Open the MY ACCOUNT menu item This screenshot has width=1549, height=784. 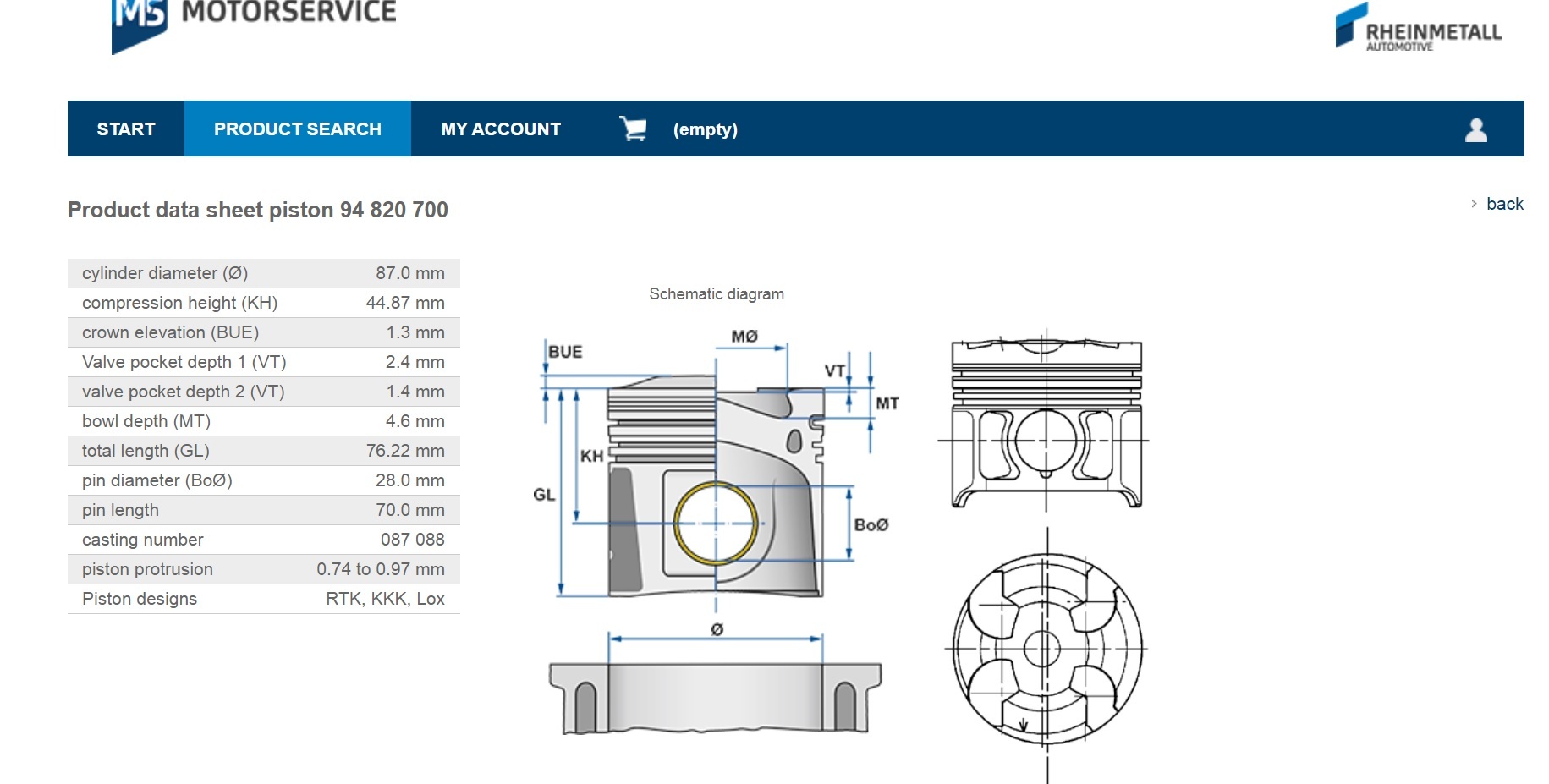[x=500, y=129]
